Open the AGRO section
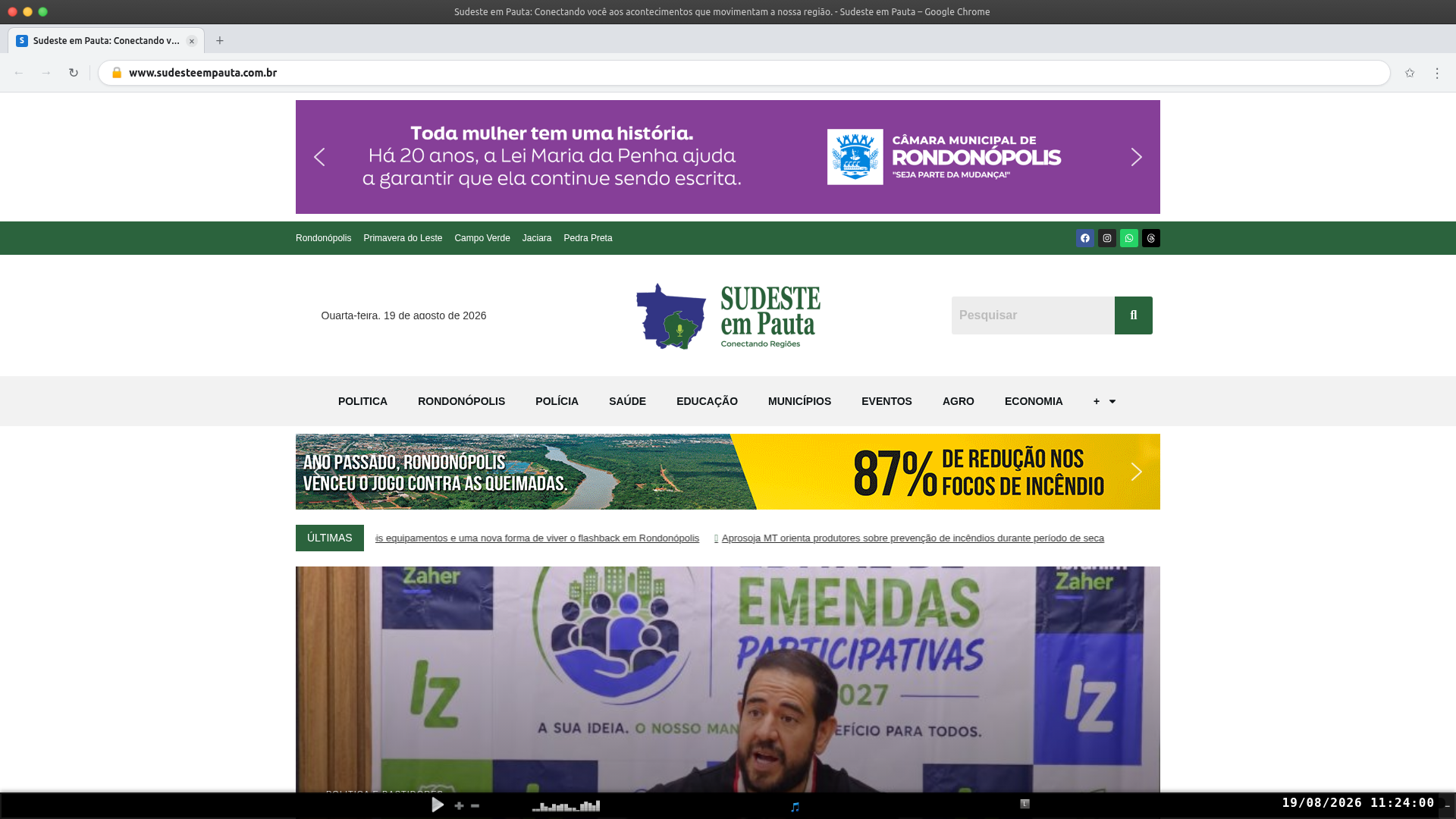This screenshot has width=1456, height=819. tap(959, 401)
